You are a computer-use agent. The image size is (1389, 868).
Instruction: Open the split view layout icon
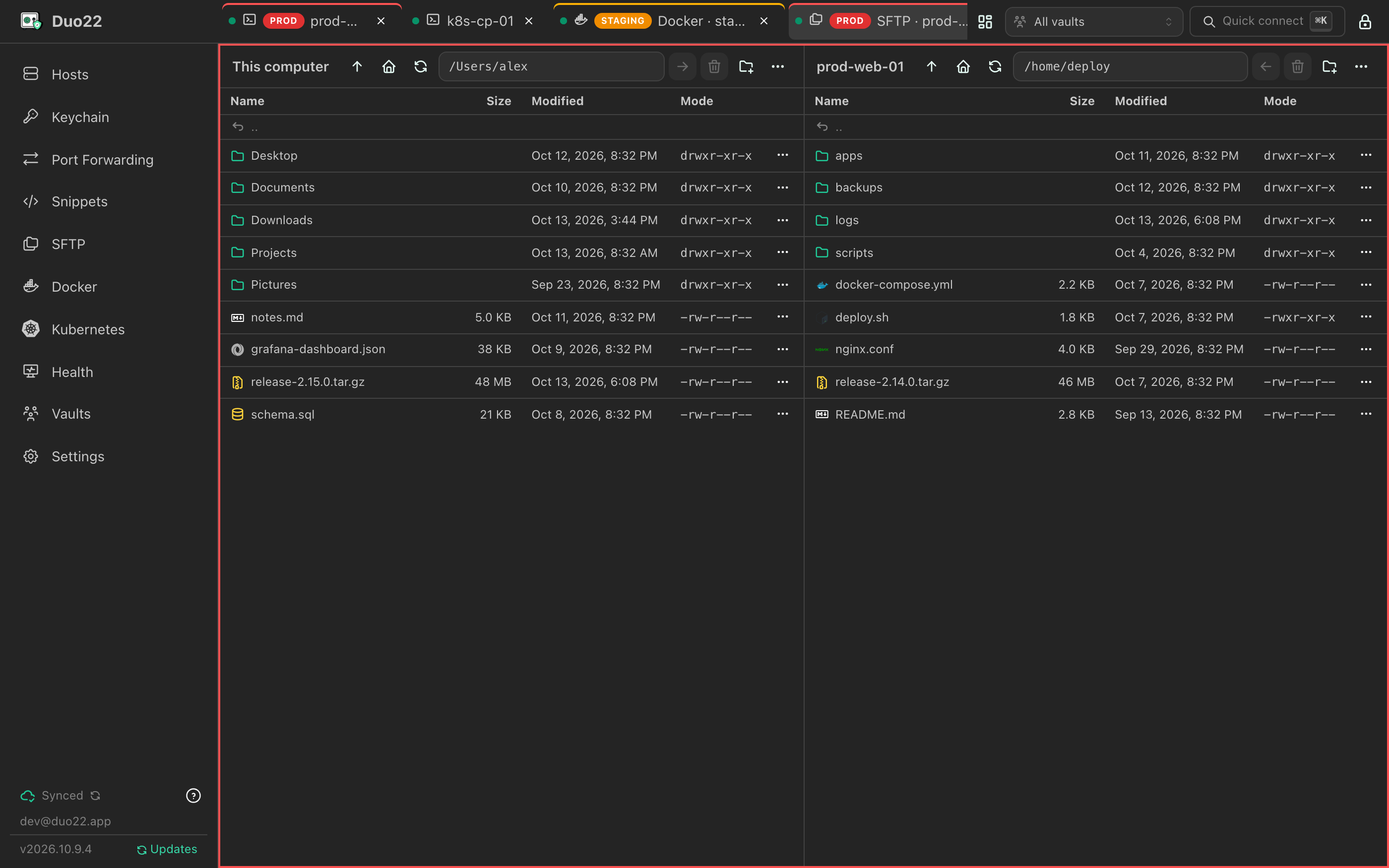[x=985, y=22]
